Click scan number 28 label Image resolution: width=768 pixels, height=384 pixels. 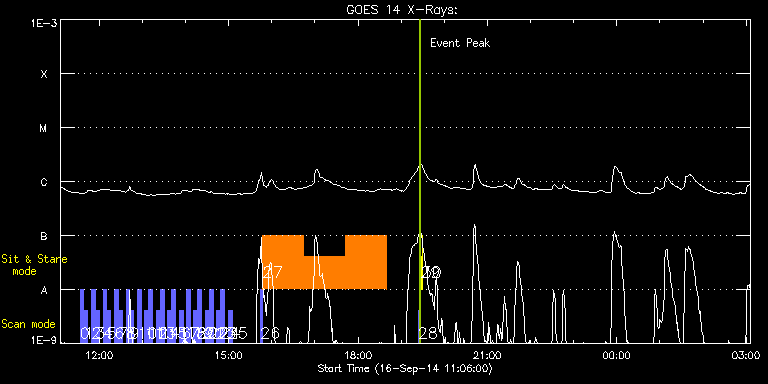pos(428,334)
